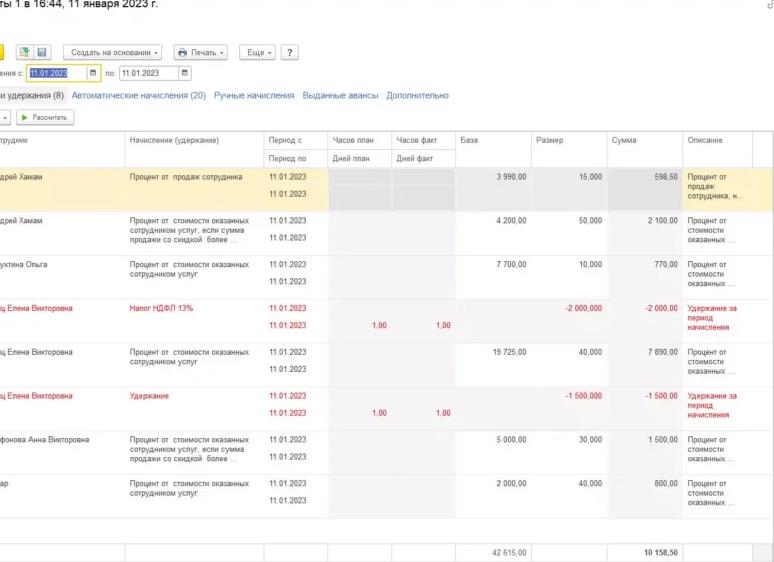The image size is (774, 562).
Task: Click the question mark help button
Action: tap(289, 52)
